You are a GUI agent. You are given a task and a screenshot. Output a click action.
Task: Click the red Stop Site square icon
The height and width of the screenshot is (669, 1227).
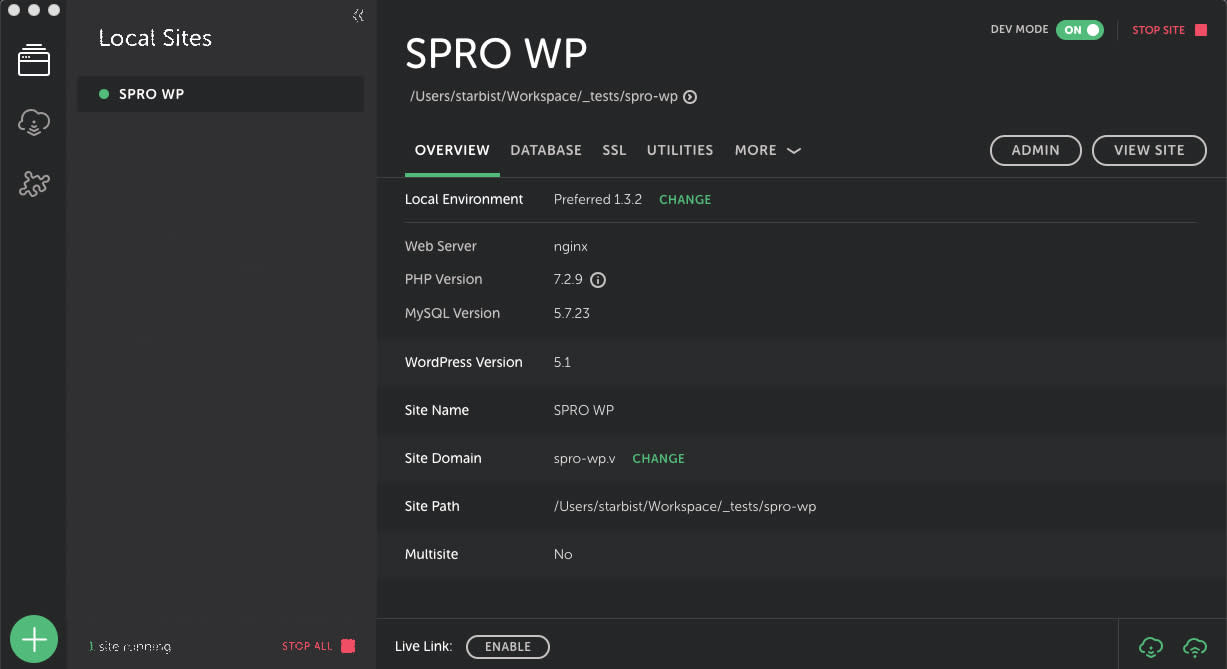click(x=1201, y=30)
